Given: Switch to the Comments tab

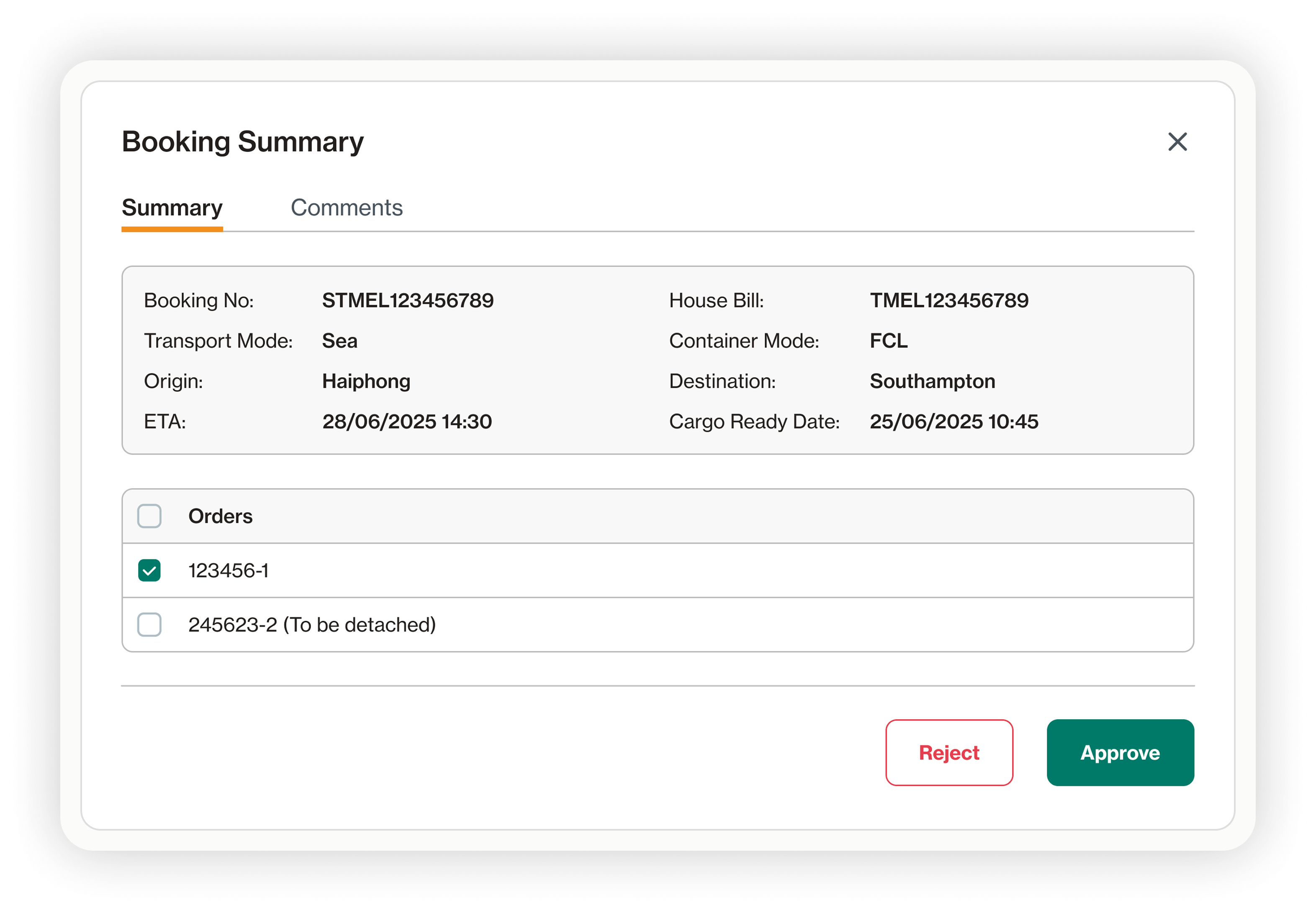Looking at the screenshot, I should coord(347,208).
